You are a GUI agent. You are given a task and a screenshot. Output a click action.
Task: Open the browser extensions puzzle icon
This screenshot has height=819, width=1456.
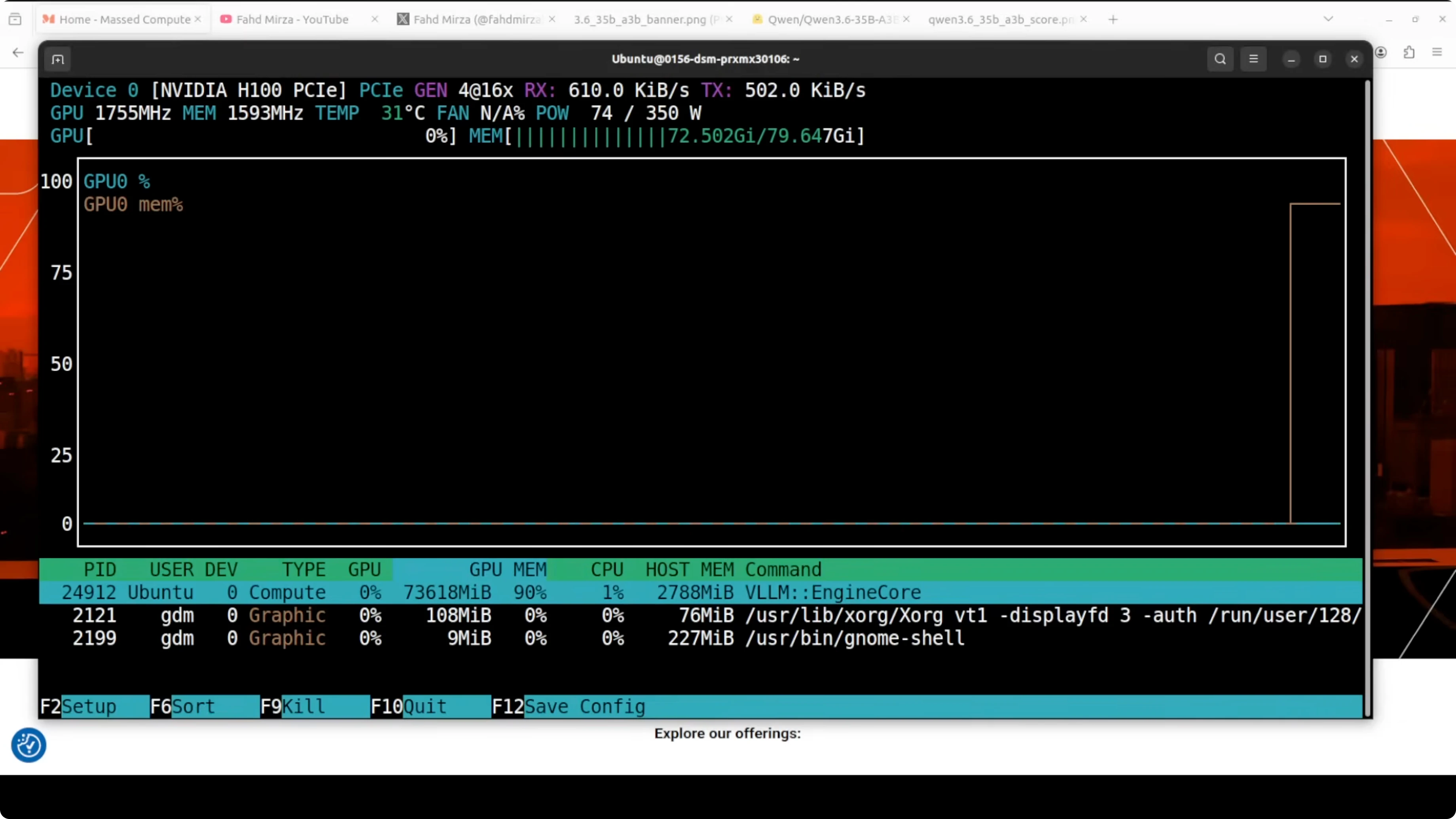pos(1409,53)
